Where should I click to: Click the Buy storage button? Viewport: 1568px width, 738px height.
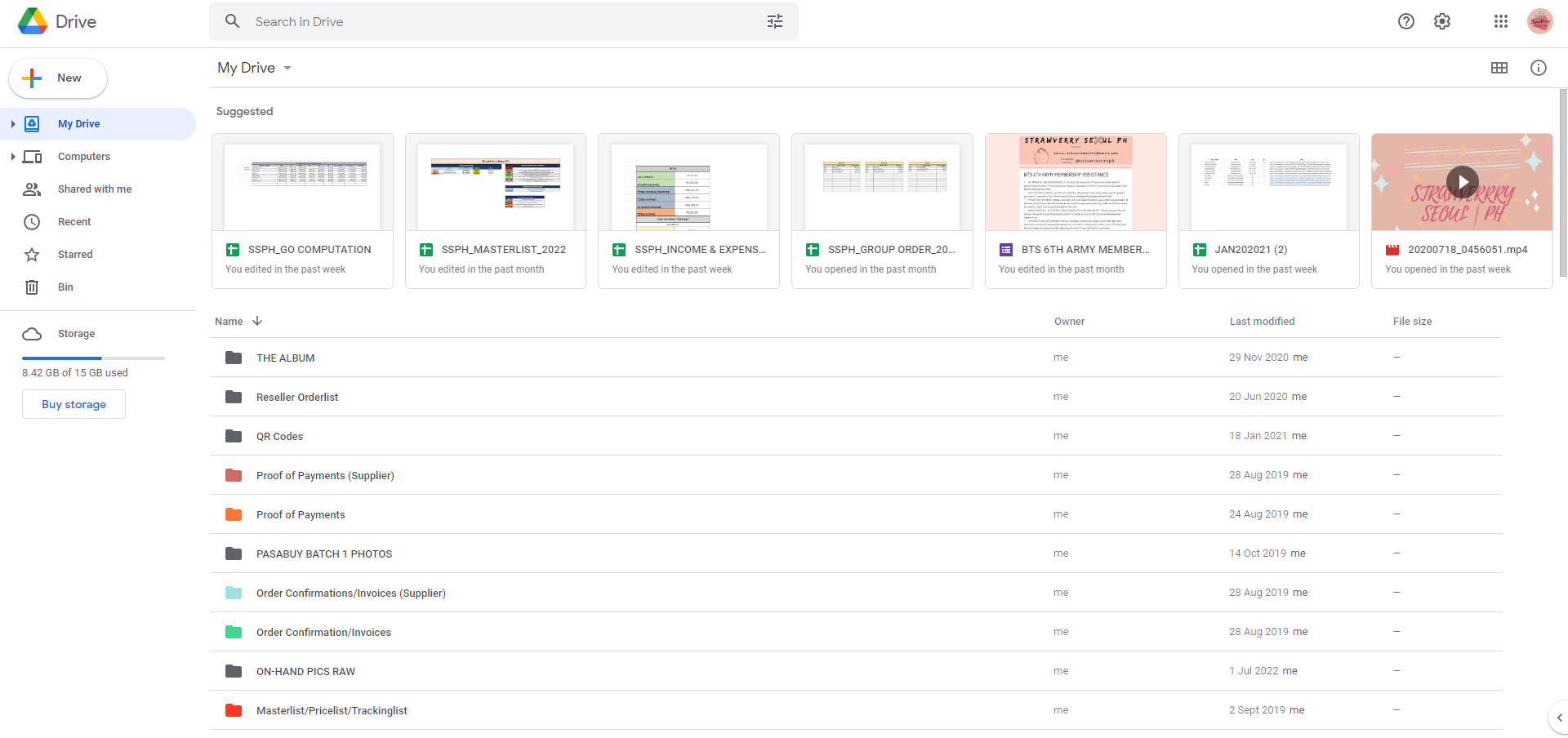click(x=73, y=404)
